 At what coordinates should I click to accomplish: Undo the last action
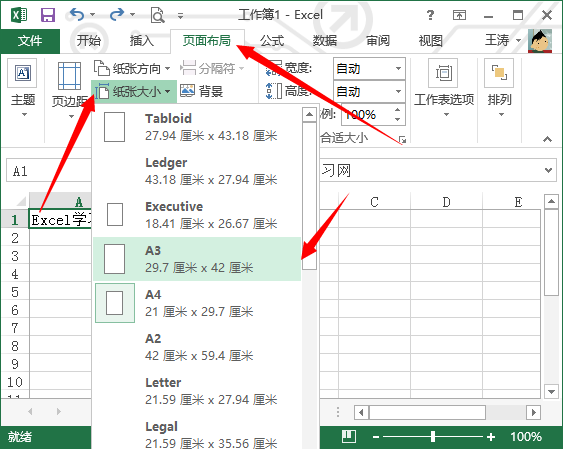tap(77, 15)
